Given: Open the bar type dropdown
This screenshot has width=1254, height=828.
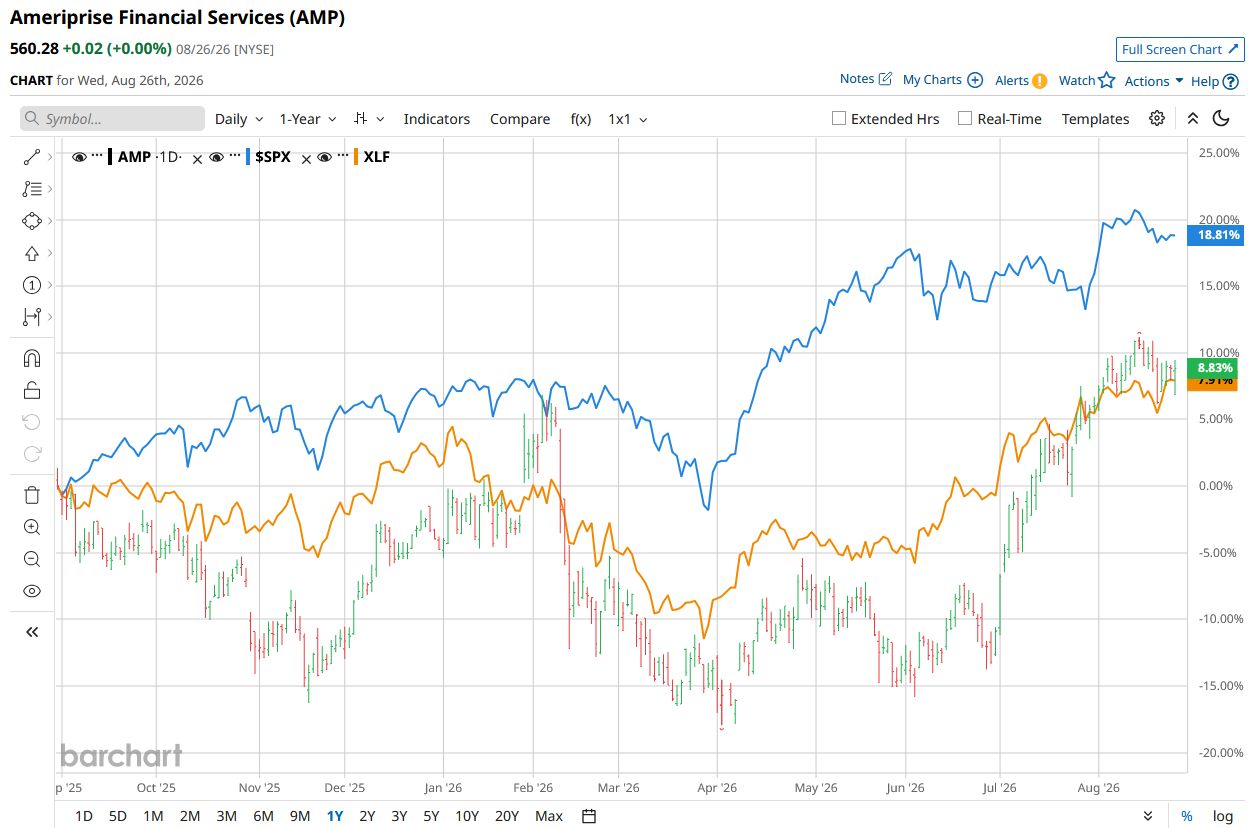Looking at the screenshot, I should click(x=369, y=119).
